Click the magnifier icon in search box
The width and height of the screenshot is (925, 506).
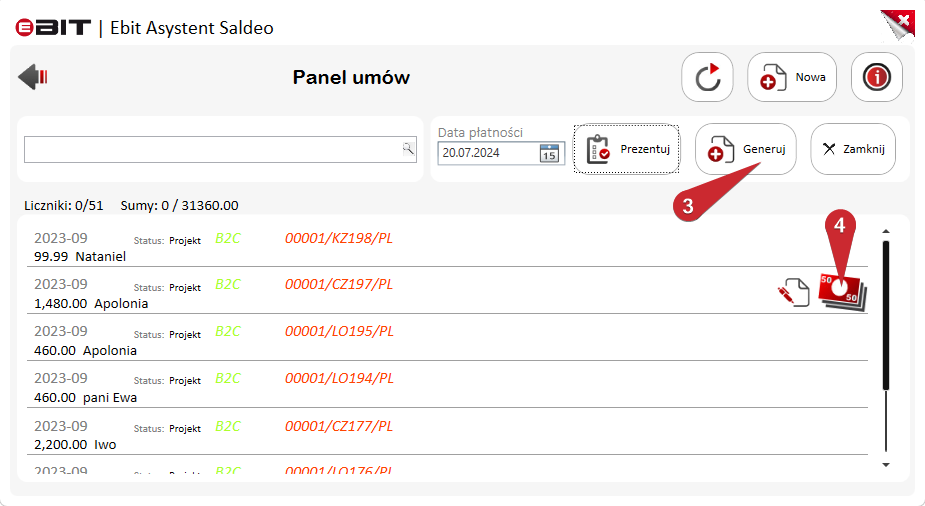(x=408, y=149)
